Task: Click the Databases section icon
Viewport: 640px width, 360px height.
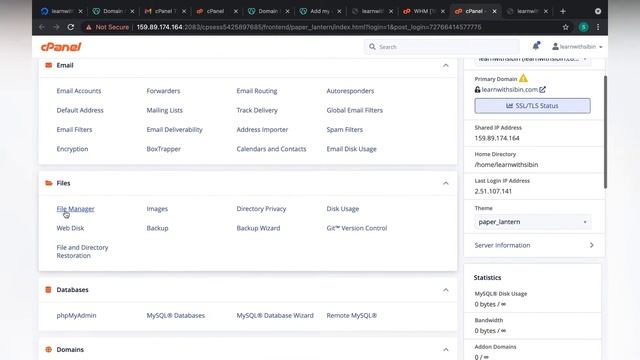Action: coord(48,289)
